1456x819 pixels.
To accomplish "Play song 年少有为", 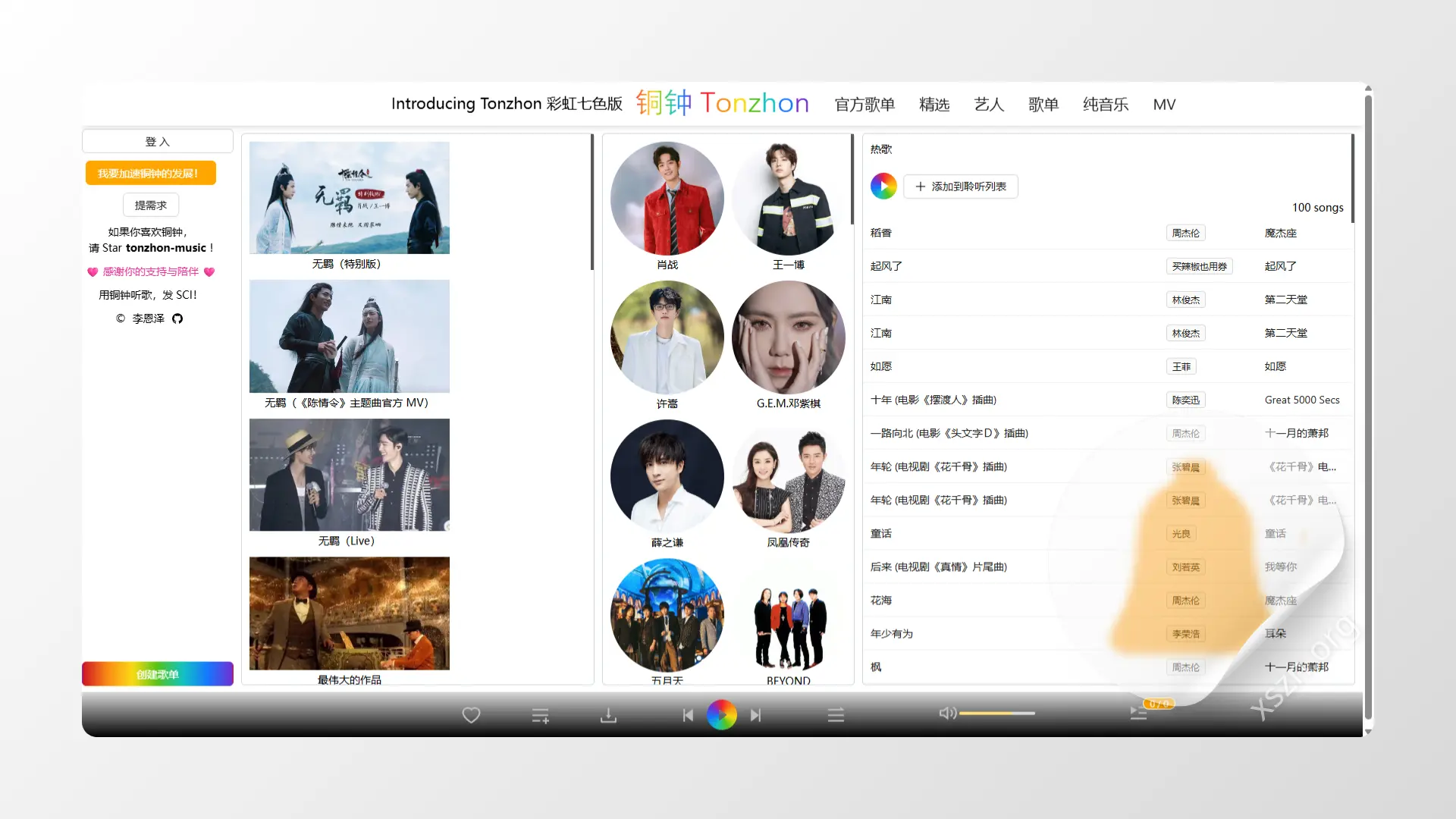I will point(892,633).
